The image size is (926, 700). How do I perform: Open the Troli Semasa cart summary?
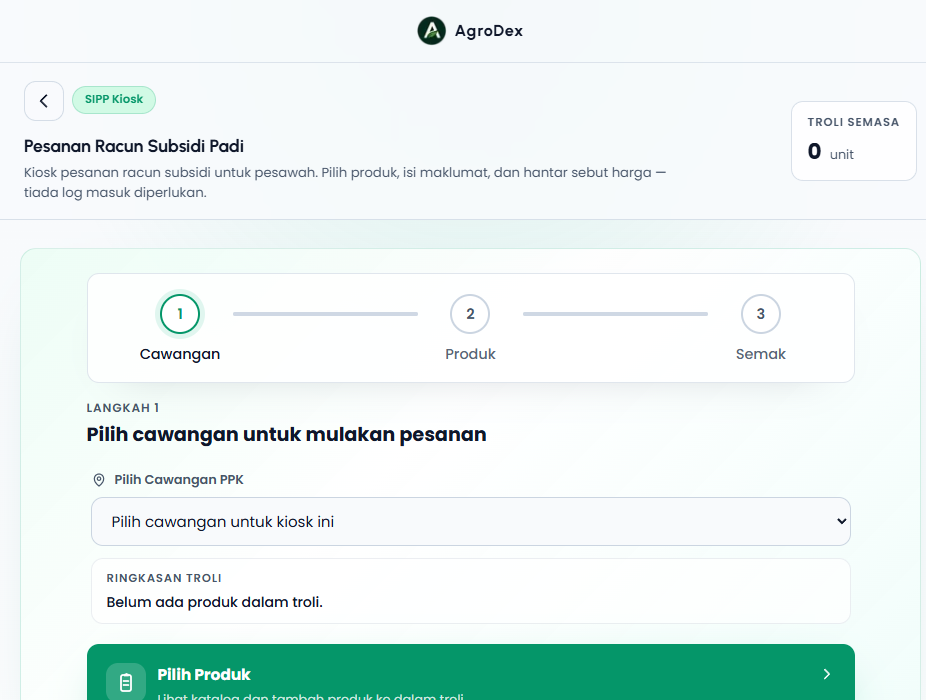[853, 141]
